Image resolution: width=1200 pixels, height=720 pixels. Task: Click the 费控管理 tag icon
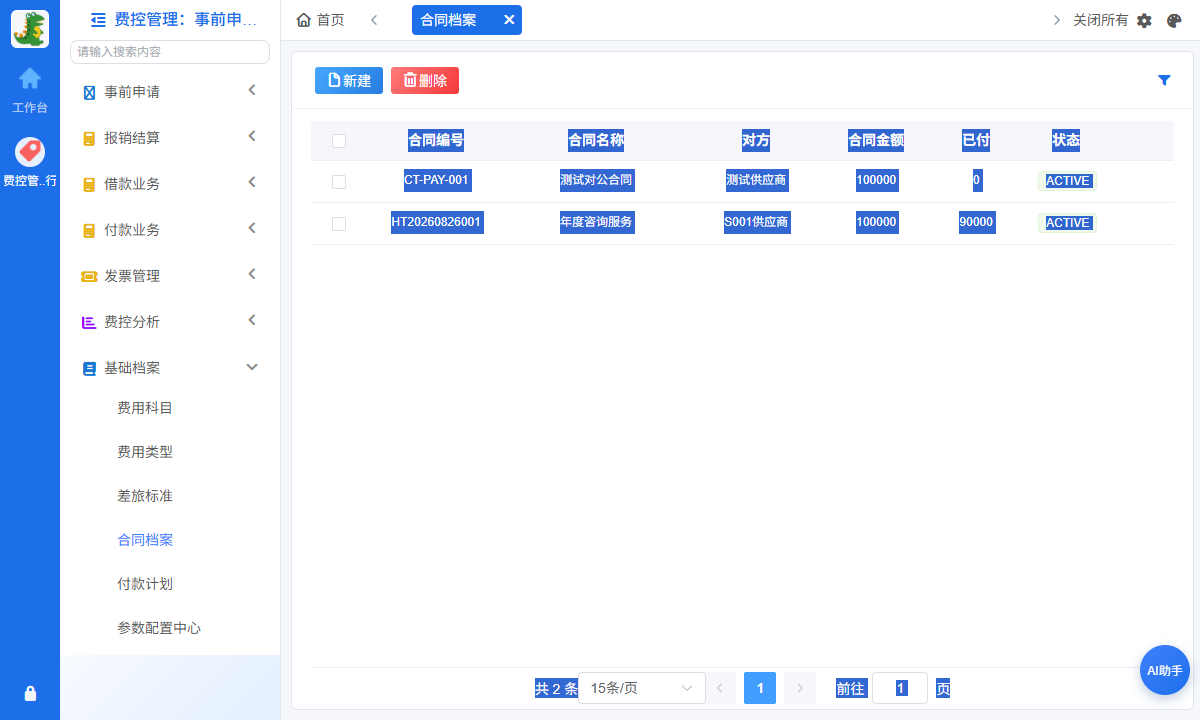30,152
